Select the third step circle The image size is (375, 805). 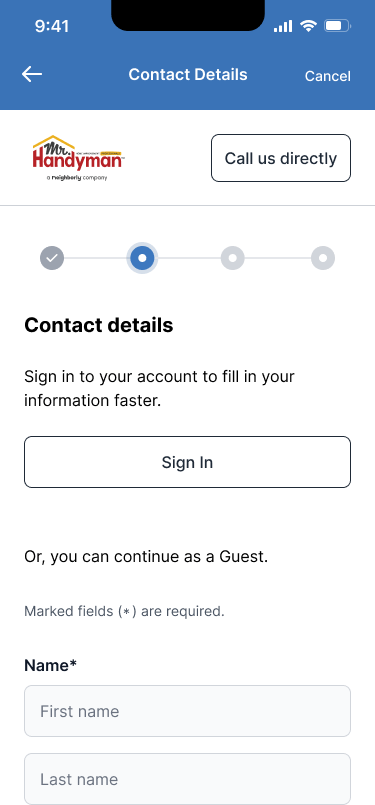(233, 258)
